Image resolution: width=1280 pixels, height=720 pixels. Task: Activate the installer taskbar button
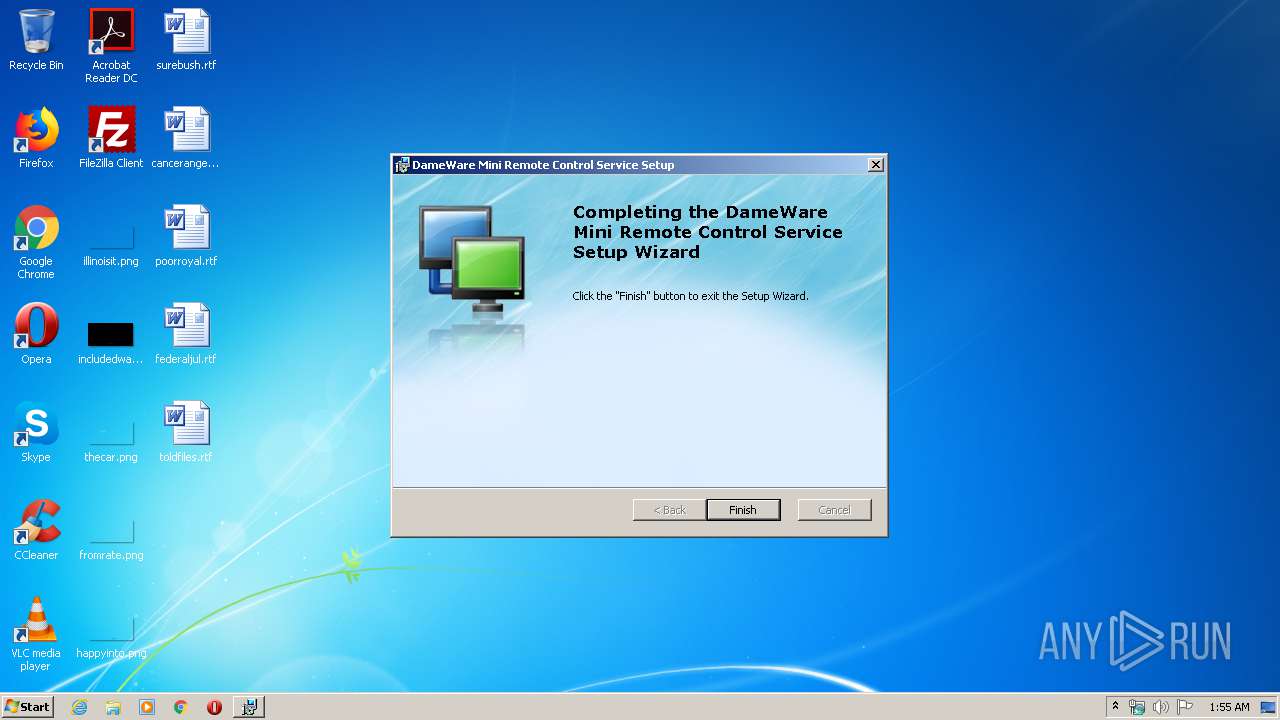tap(249, 707)
